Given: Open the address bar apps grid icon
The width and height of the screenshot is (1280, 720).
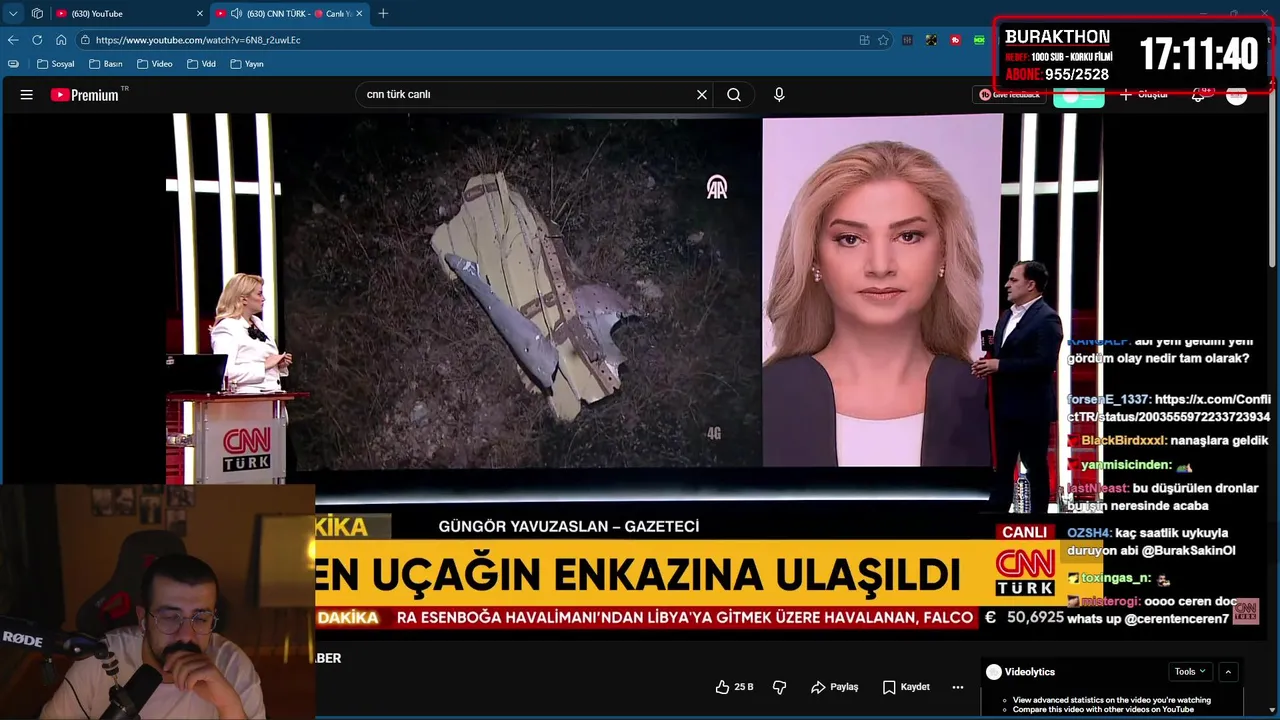Looking at the screenshot, I should coord(864,40).
